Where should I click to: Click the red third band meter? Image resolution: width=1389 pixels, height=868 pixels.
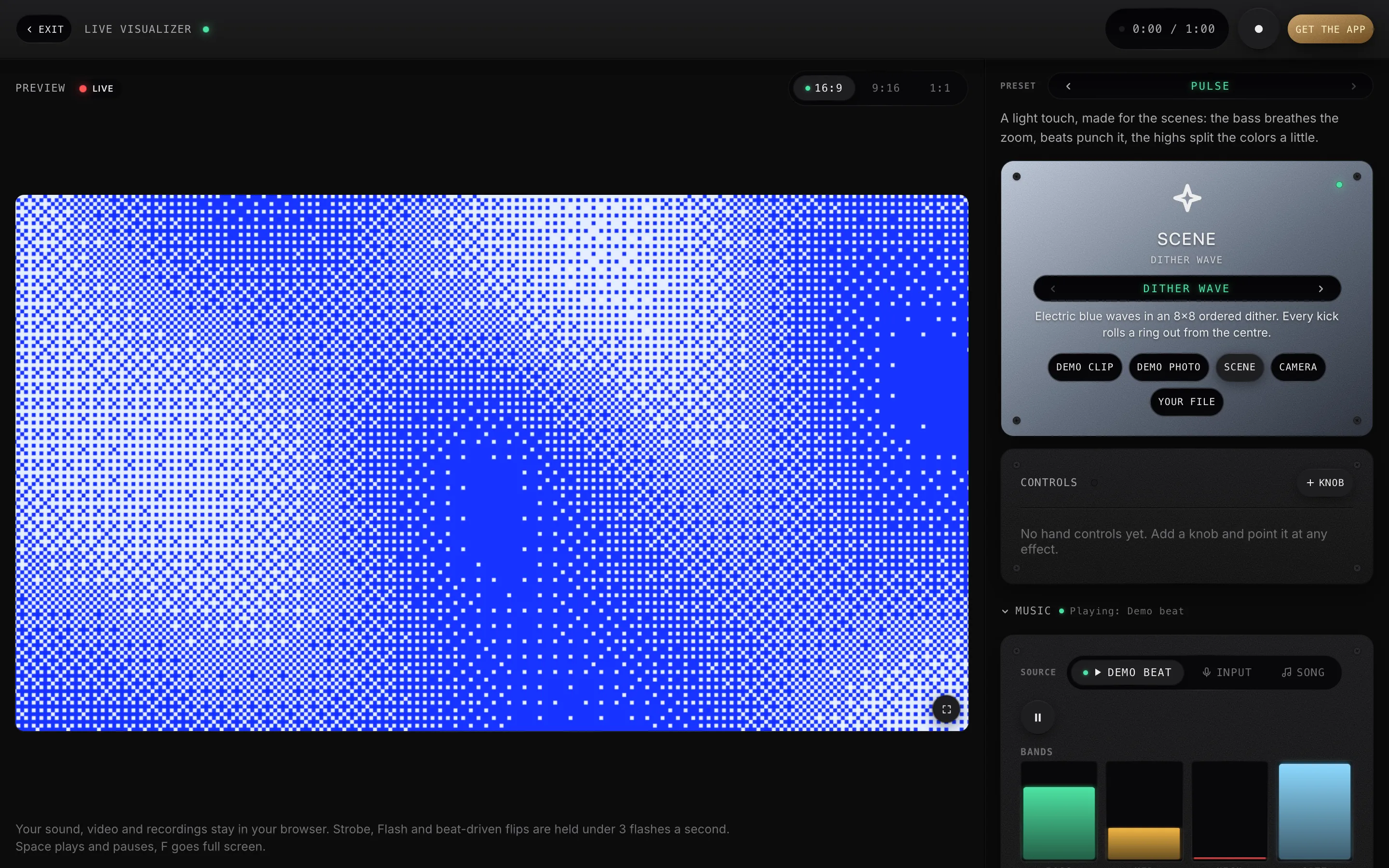1229,811
